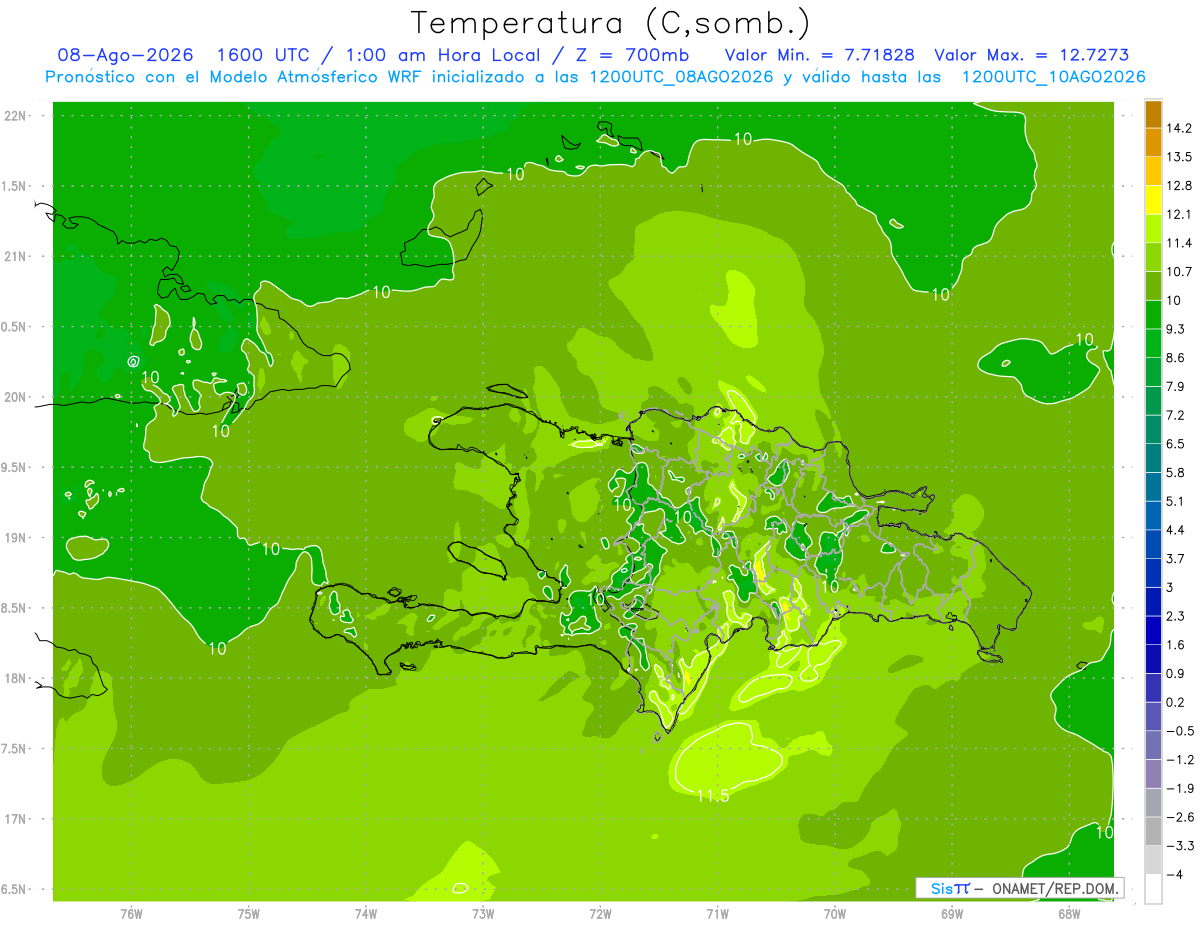Click the '75W' longitude axis label

[248, 913]
